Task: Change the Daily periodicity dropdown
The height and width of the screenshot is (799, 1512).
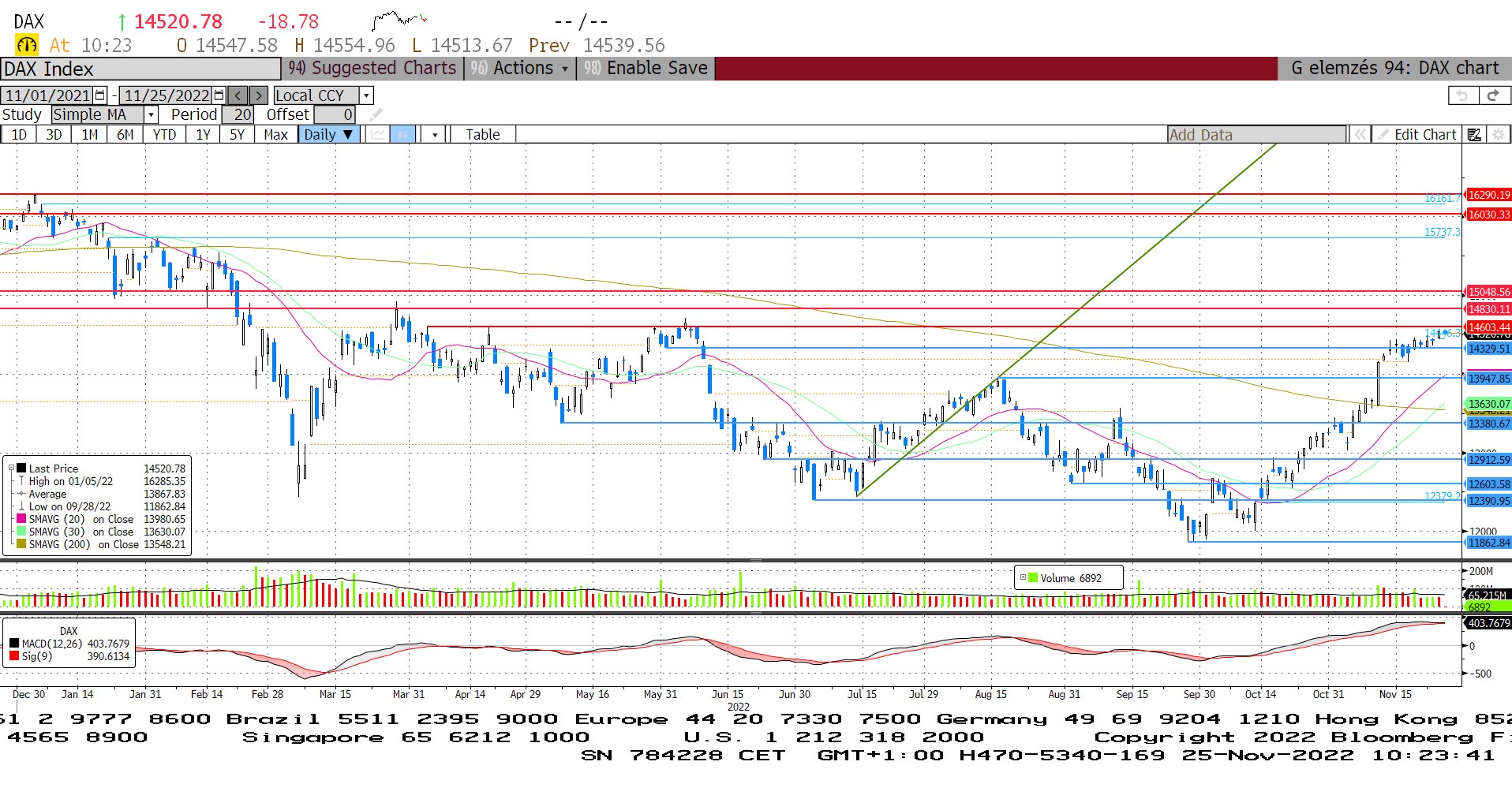Action: click(329, 135)
